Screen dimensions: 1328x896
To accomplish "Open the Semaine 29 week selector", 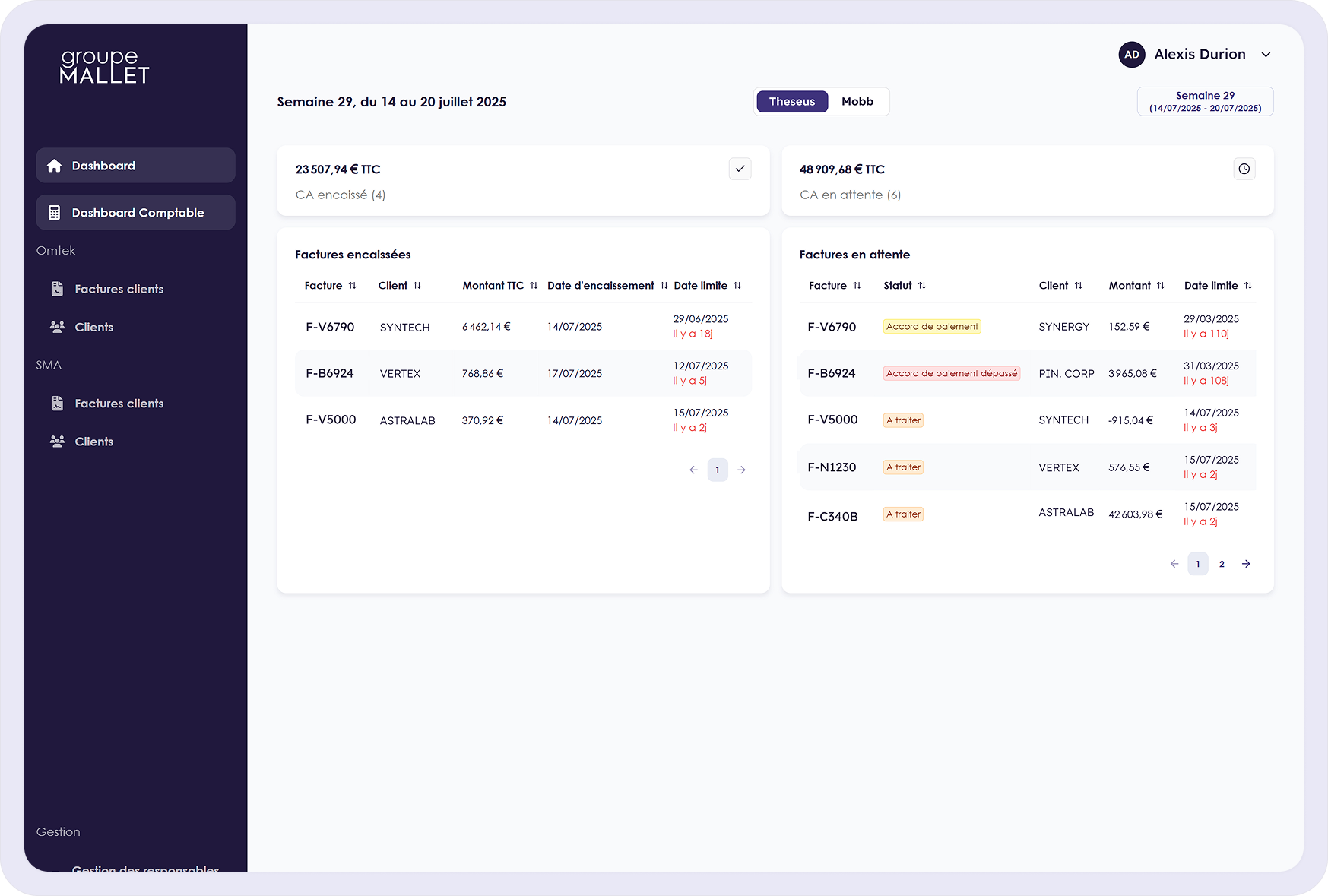I will point(1205,102).
